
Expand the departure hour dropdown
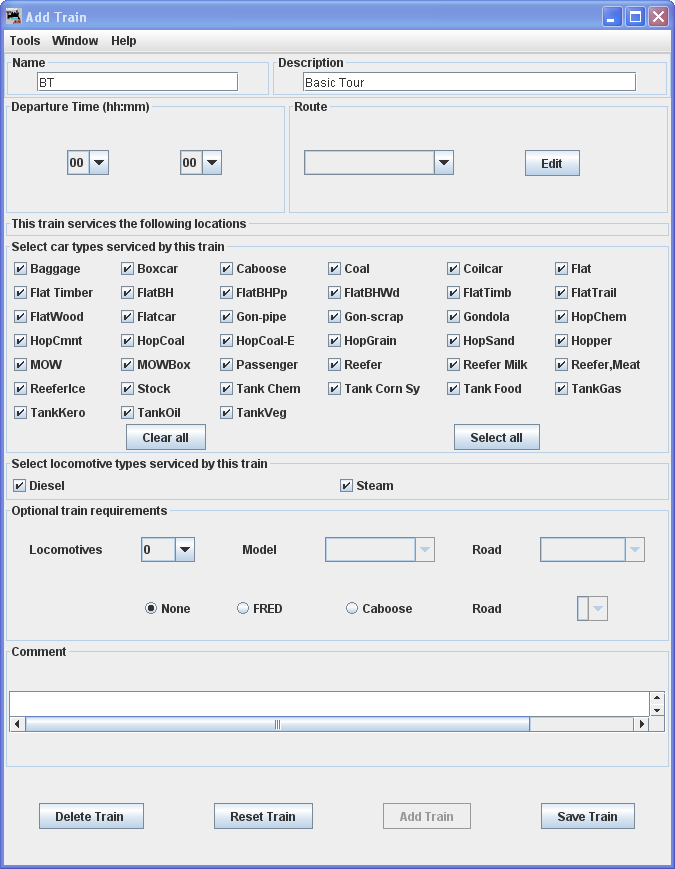point(99,163)
